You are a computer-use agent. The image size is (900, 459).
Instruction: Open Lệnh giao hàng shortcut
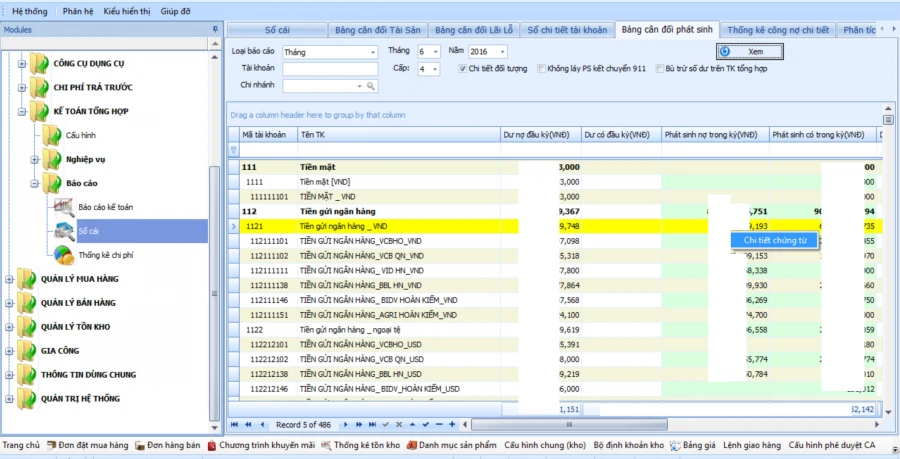click(752, 445)
